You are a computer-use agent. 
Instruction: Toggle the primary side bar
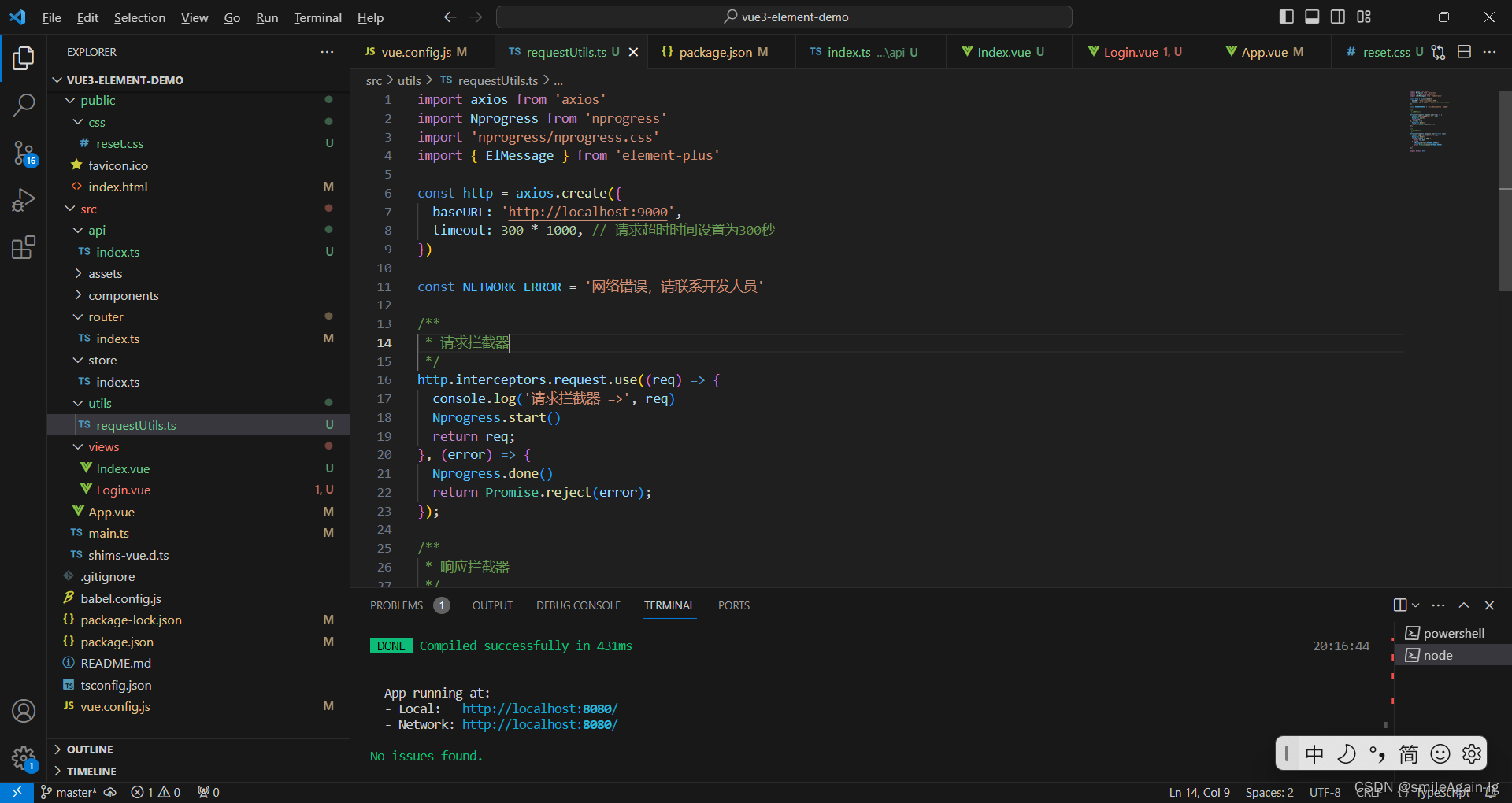click(x=1287, y=17)
